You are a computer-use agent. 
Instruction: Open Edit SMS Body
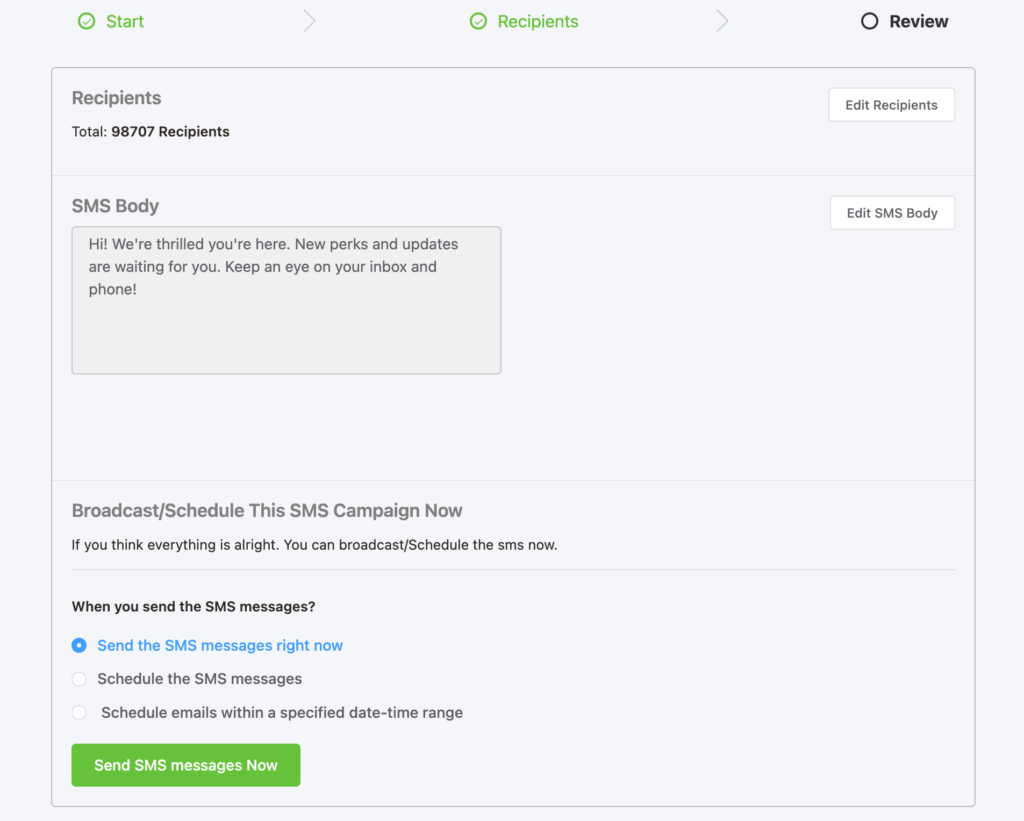click(891, 212)
